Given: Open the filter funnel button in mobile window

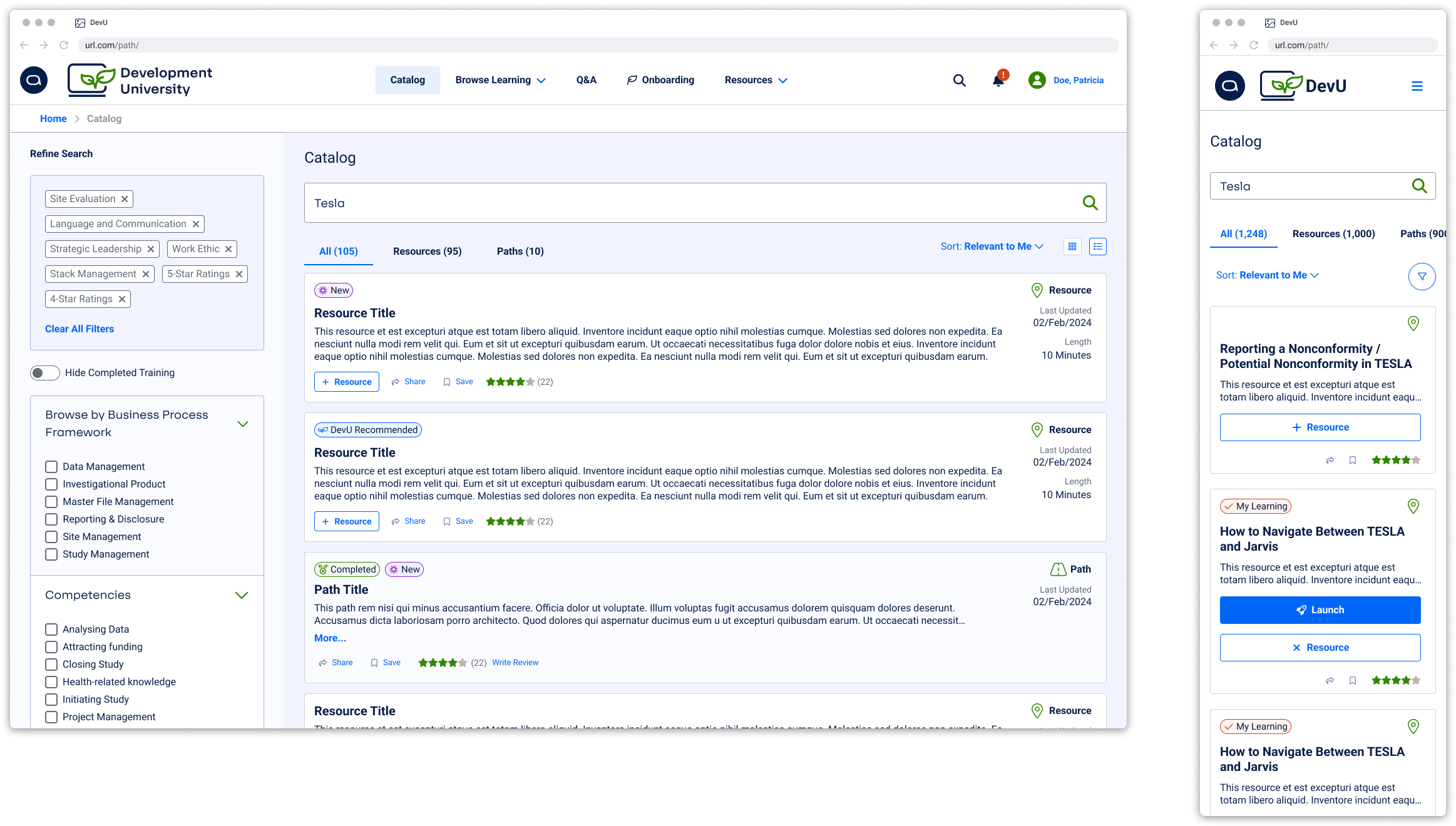Looking at the screenshot, I should click(x=1422, y=276).
